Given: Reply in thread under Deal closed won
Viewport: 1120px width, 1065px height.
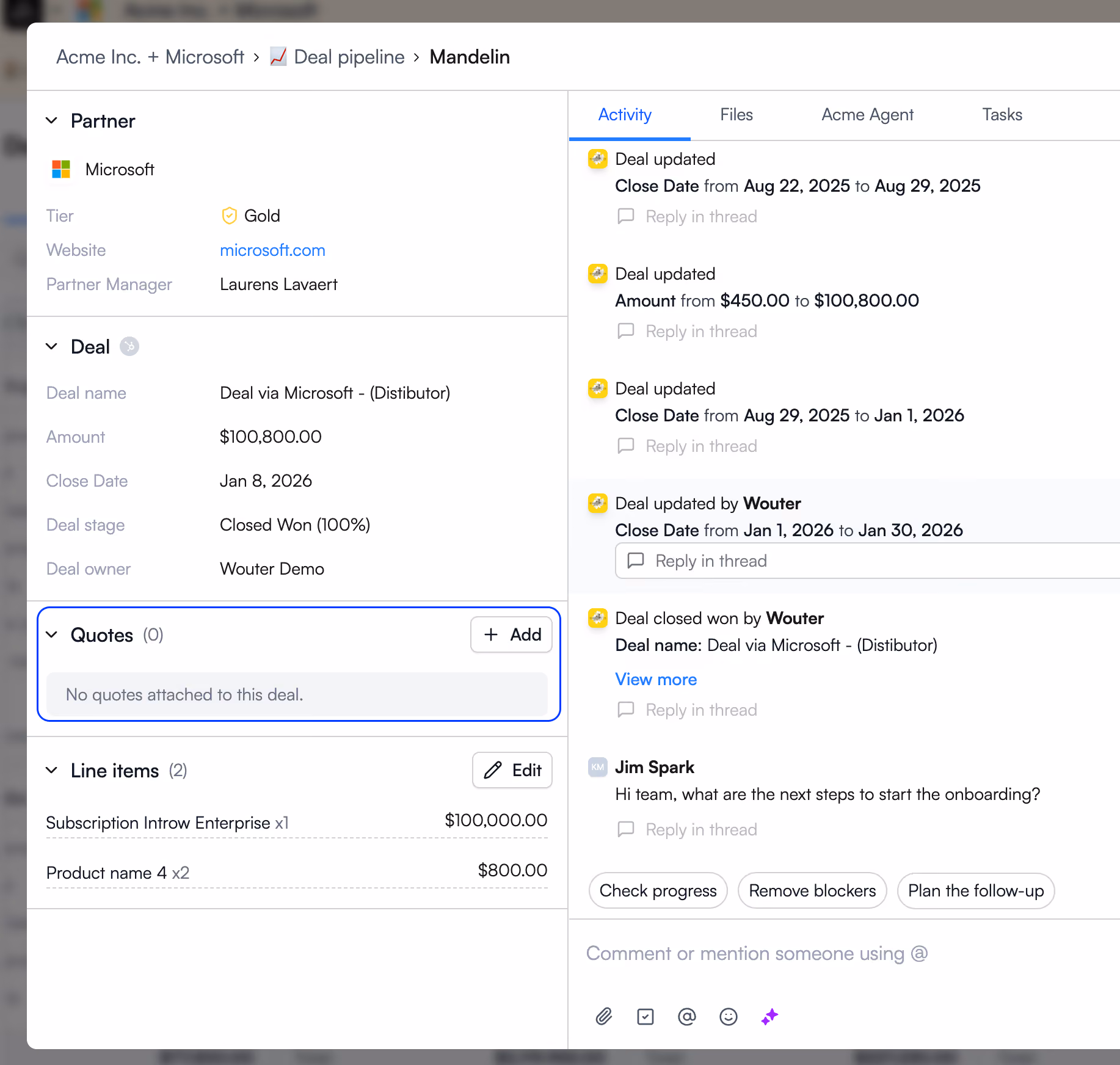Looking at the screenshot, I should [687, 710].
